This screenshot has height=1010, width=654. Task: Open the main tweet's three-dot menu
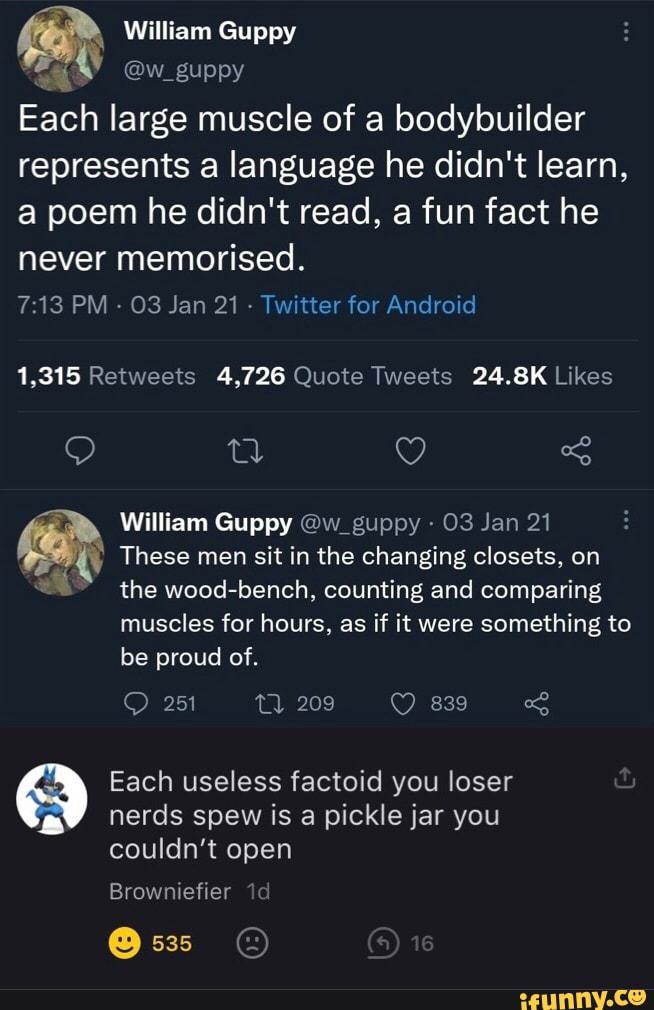pos(626,33)
